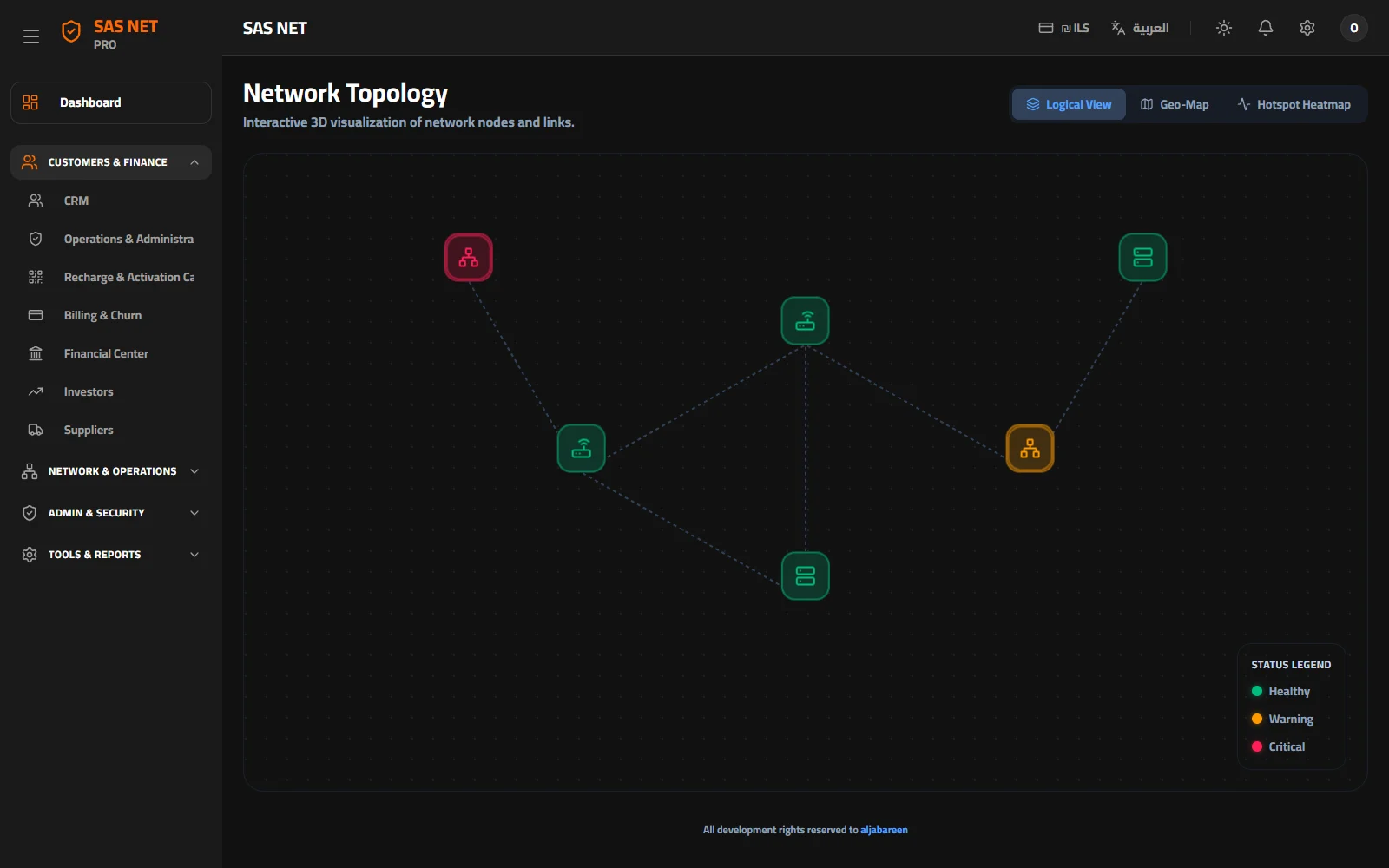Open the notifications bell
The image size is (1389, 868).
coord(1266,28)
